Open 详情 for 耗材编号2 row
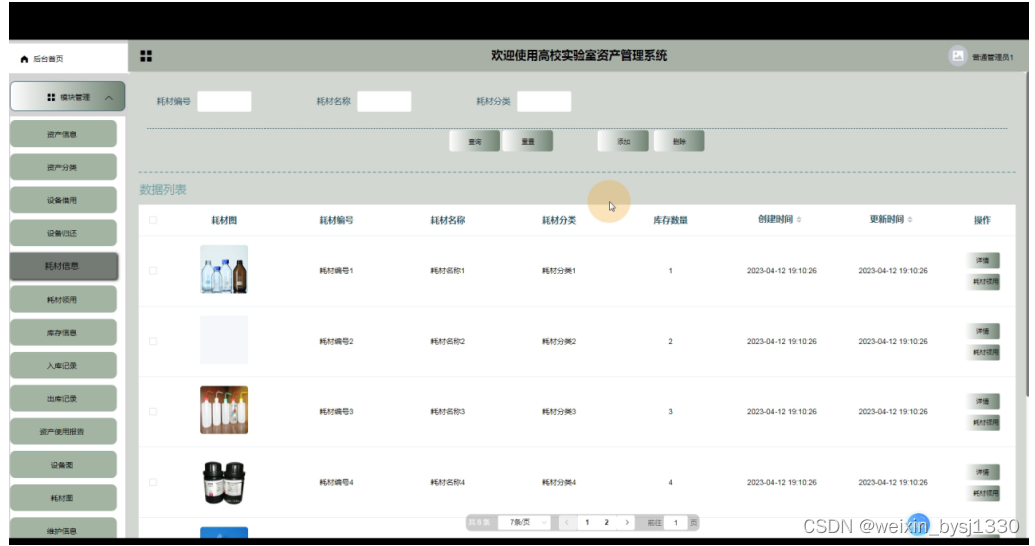Screen dimensions: 1035x546 pos(983,331)
